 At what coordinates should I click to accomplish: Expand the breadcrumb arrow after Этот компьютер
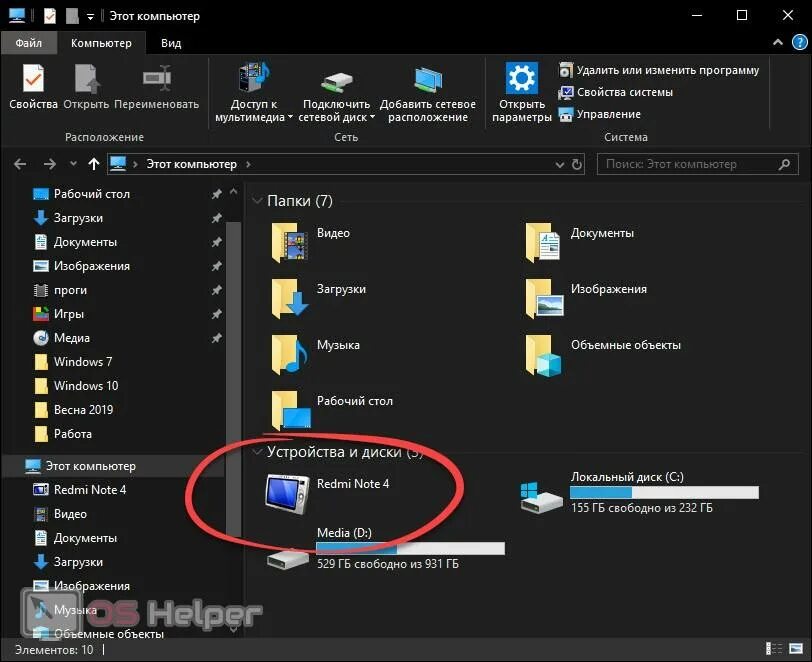pyautogui.click(x=248, y=164)
